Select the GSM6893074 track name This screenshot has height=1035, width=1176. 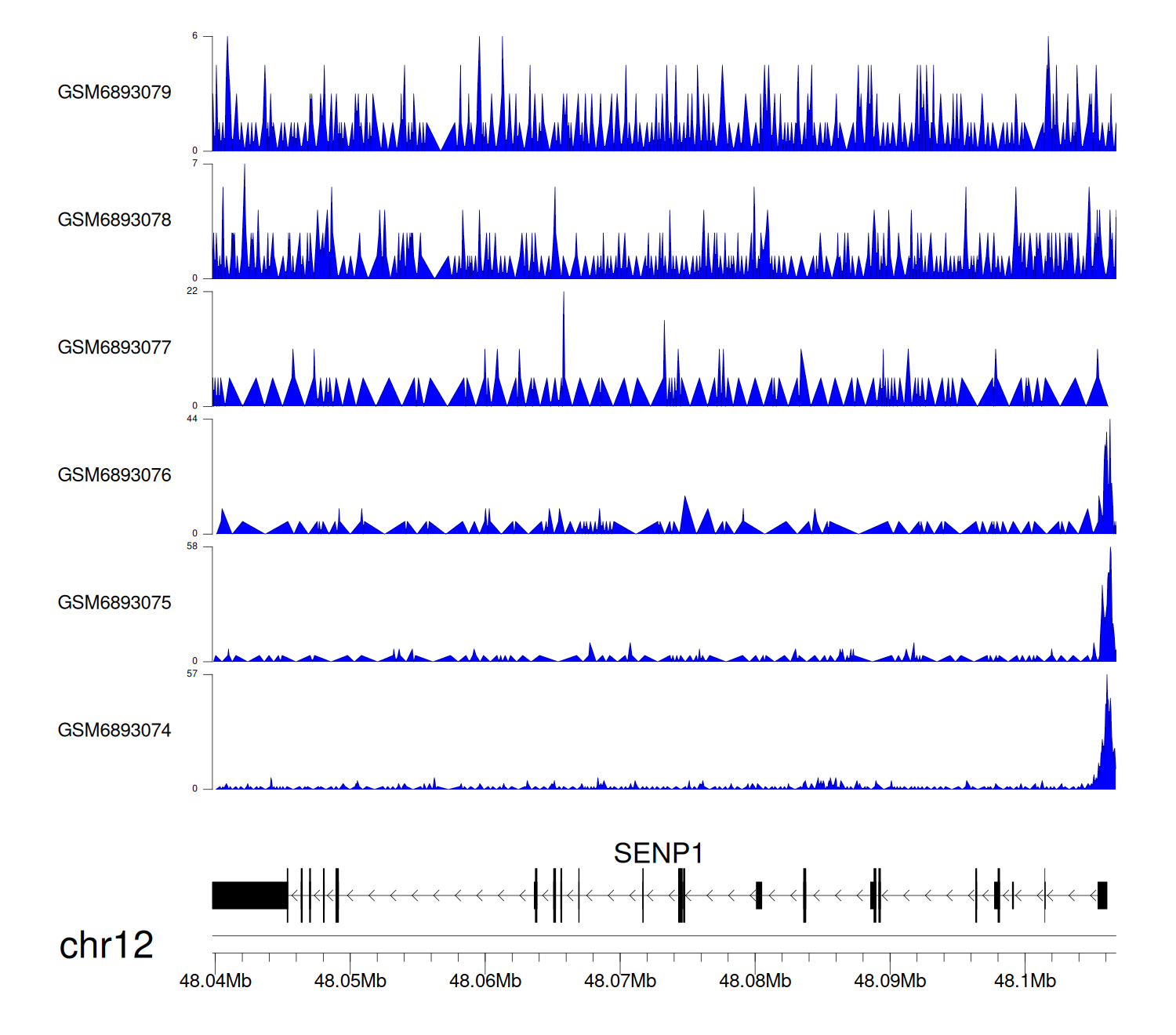(114, 731)
